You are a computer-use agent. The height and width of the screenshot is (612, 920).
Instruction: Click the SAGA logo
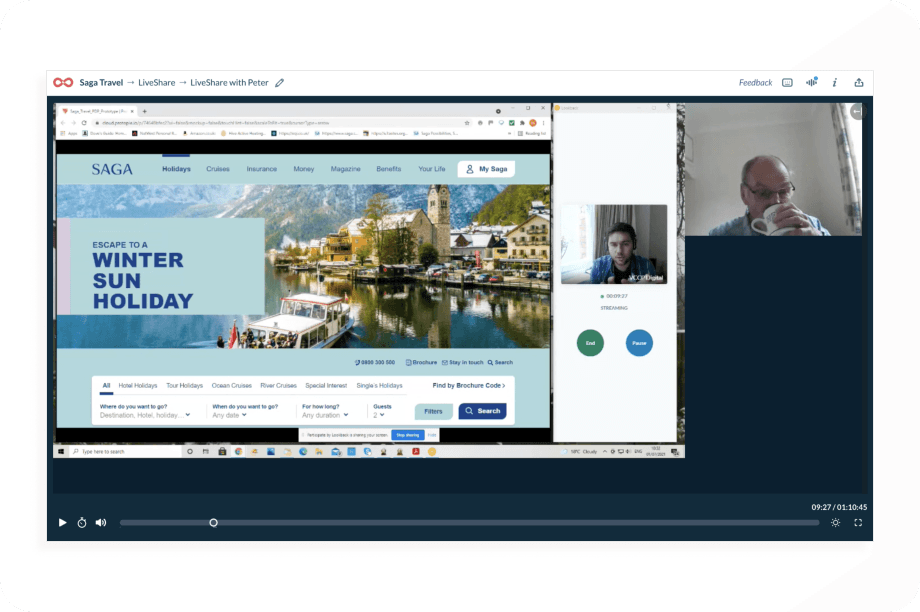(112, 170)
